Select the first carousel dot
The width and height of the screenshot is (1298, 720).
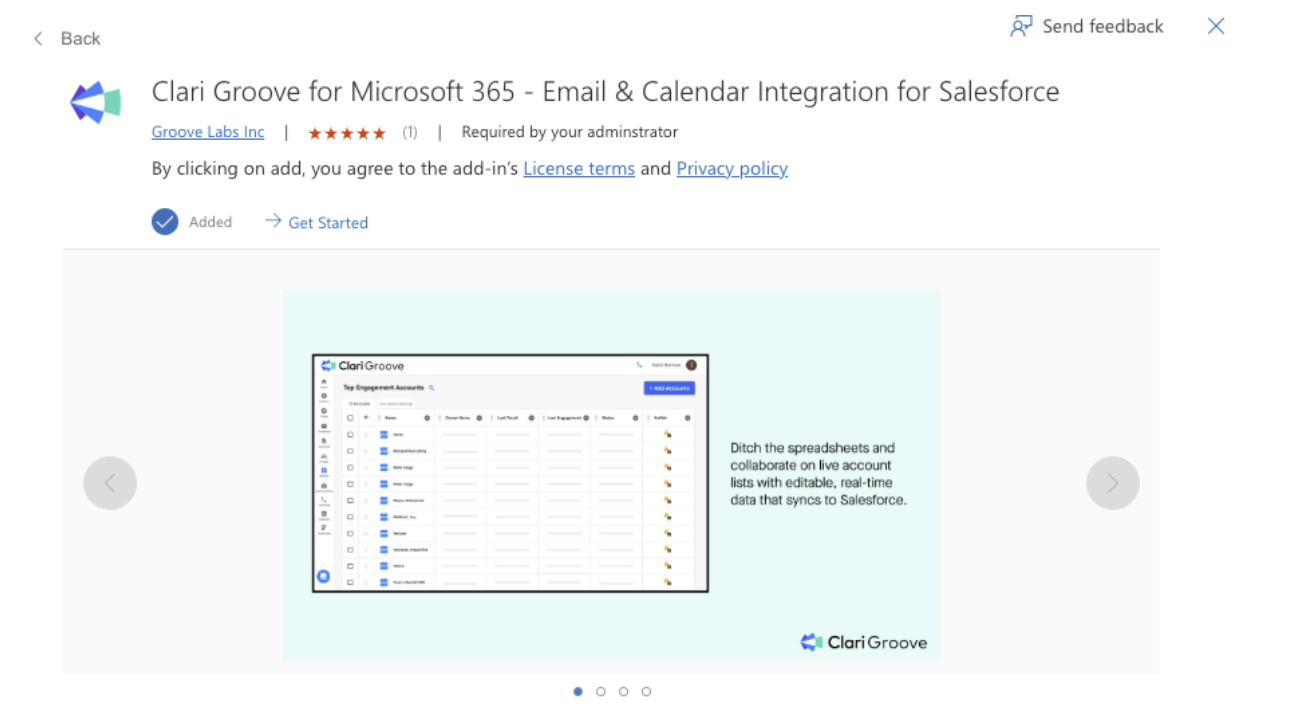pyautogui.click(x=578, y=691)
